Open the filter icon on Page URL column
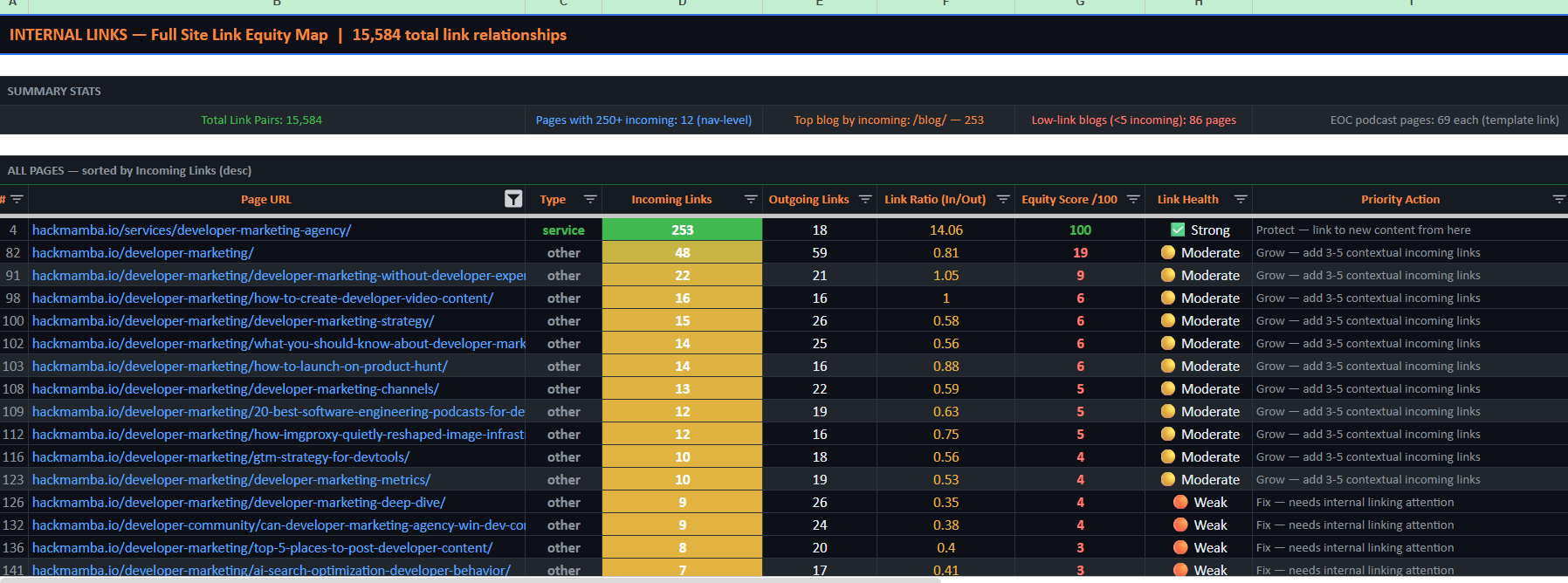The width and height of the screenshot is (1568, 583). click(513, 199)
